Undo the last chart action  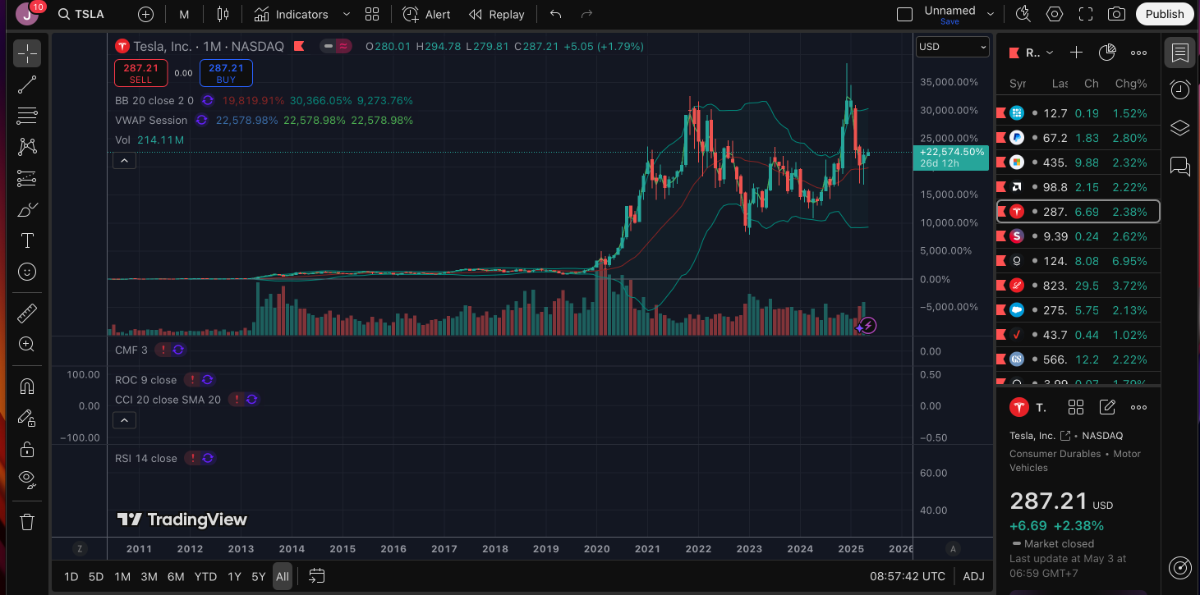[x=556, y=14]
